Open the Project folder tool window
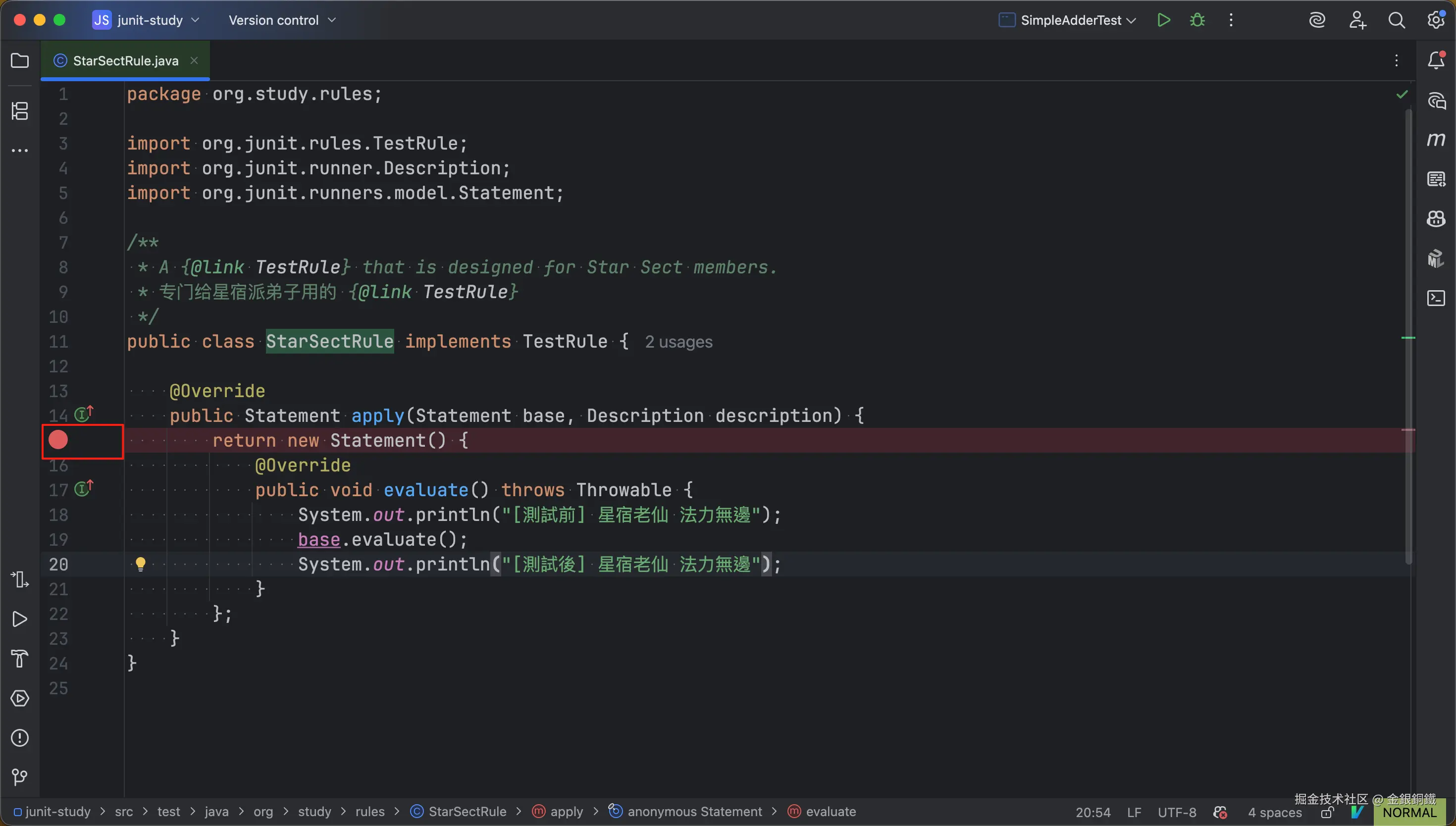This screenshot has height=826, width=1456. click(x=20, y=61)
